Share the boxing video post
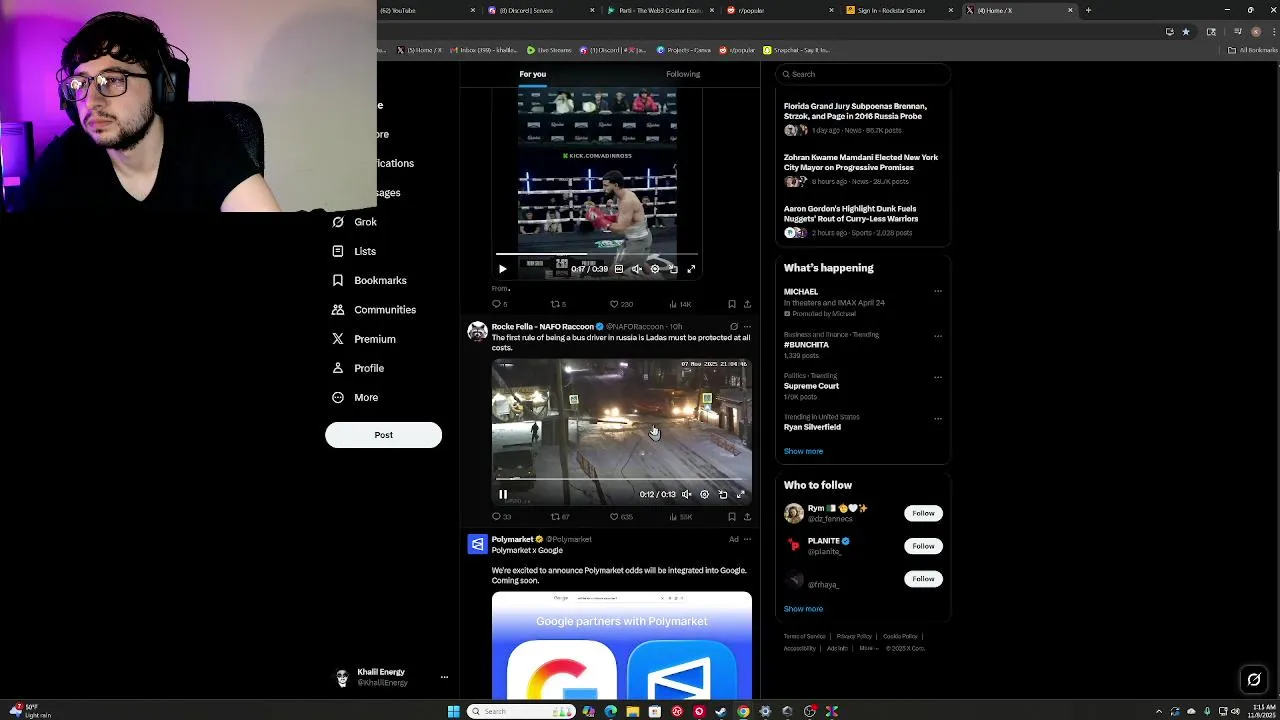This screenshot has height=720, width=1280. (747, 304)
